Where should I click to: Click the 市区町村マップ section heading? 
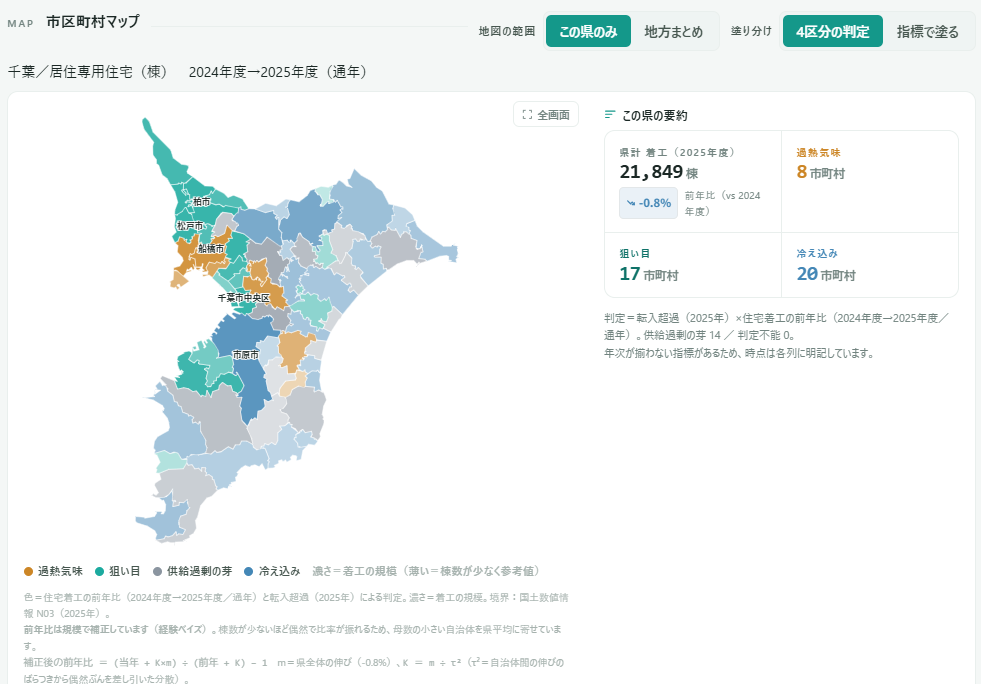pos(93,22)
